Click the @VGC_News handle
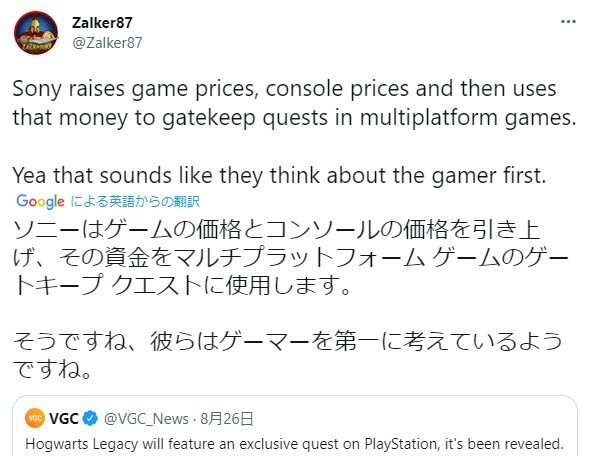Viewport: 594px width, 456px height. click(x=146, y=419)
